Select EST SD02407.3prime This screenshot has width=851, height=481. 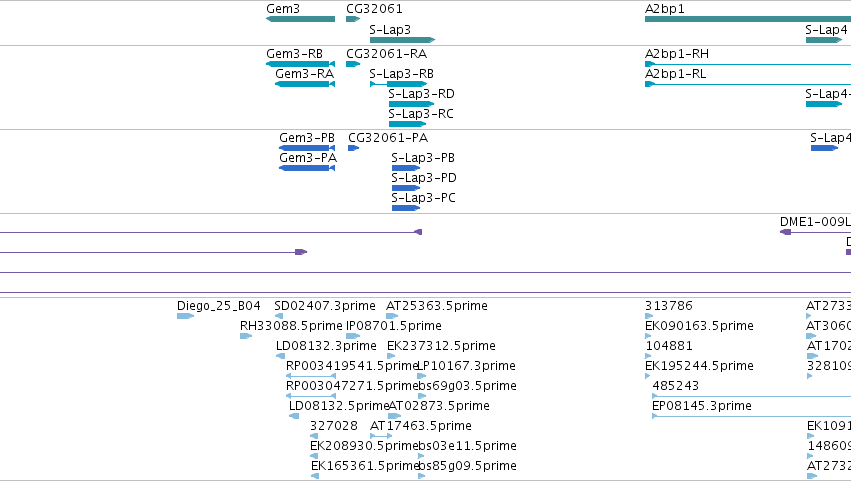tap(325, 306)
